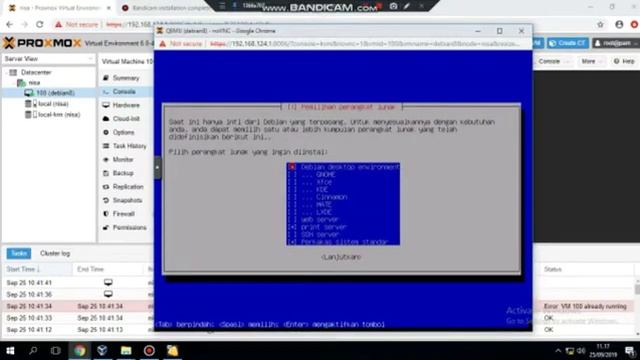Select the nisa node in the tree
Viewport: 640px width, 360px height.
click(34, 82)
